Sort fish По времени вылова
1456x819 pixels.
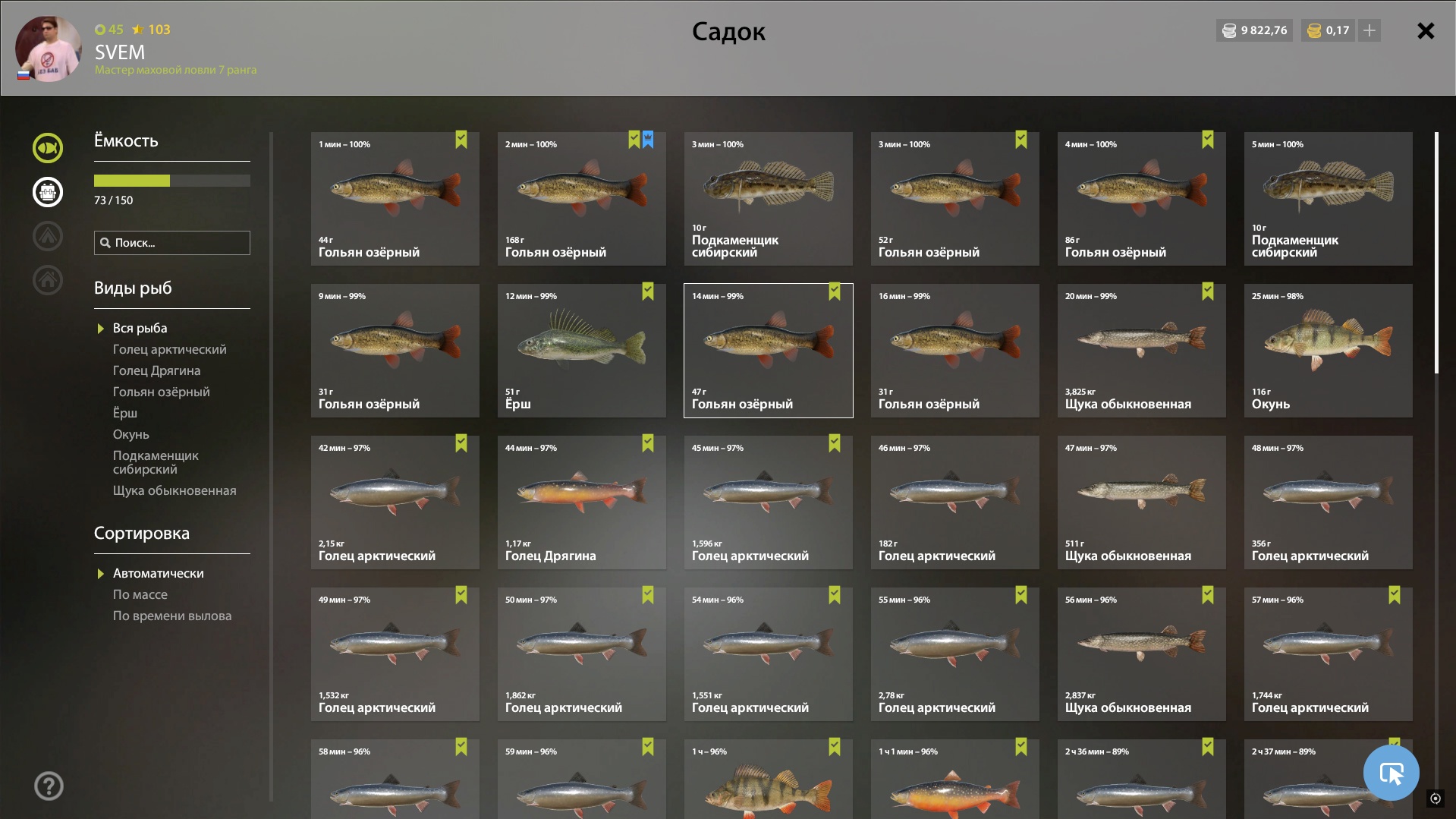coord(172,616)
